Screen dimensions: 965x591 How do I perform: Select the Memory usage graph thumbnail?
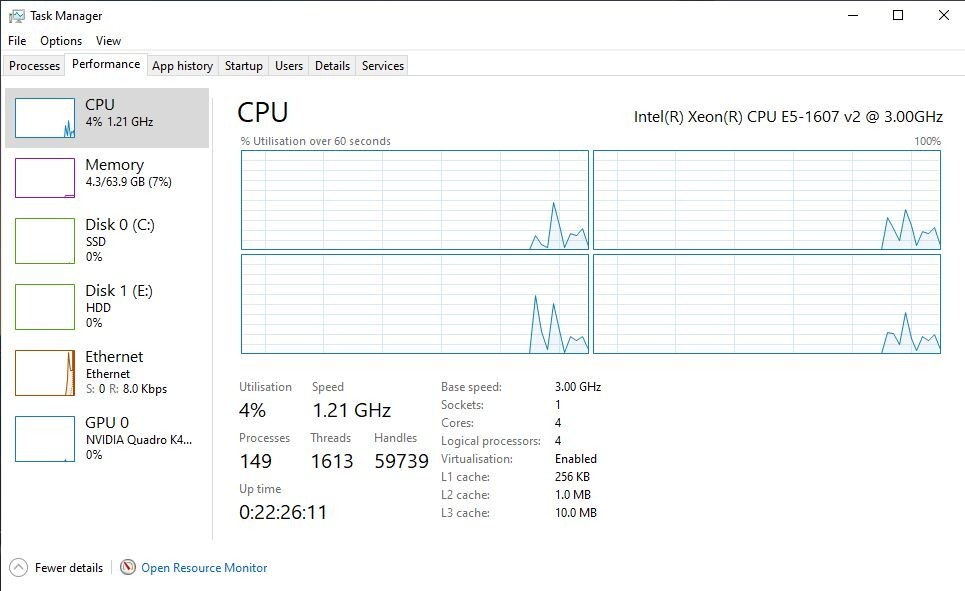click(45, 178)
